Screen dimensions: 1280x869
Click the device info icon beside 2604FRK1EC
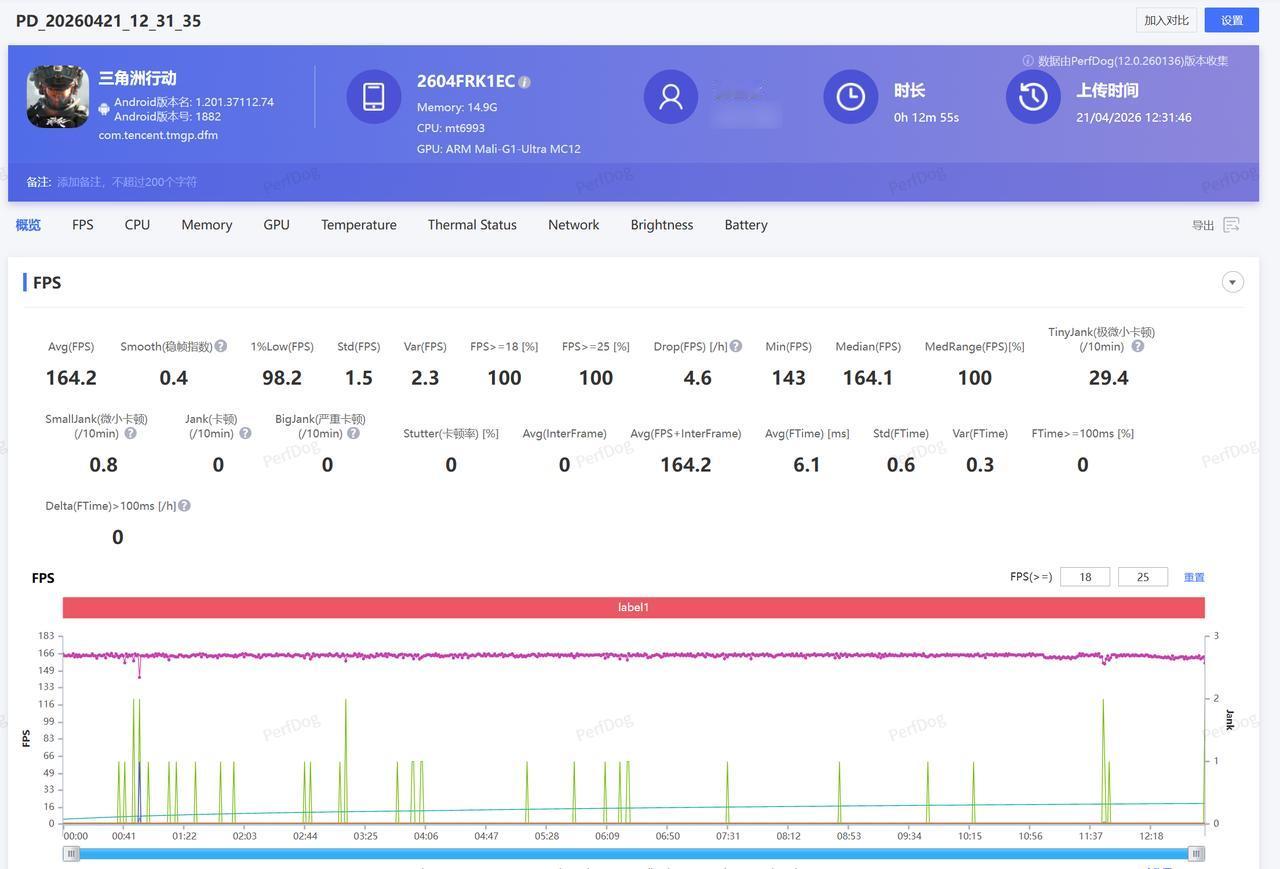[x=525, y=83]
